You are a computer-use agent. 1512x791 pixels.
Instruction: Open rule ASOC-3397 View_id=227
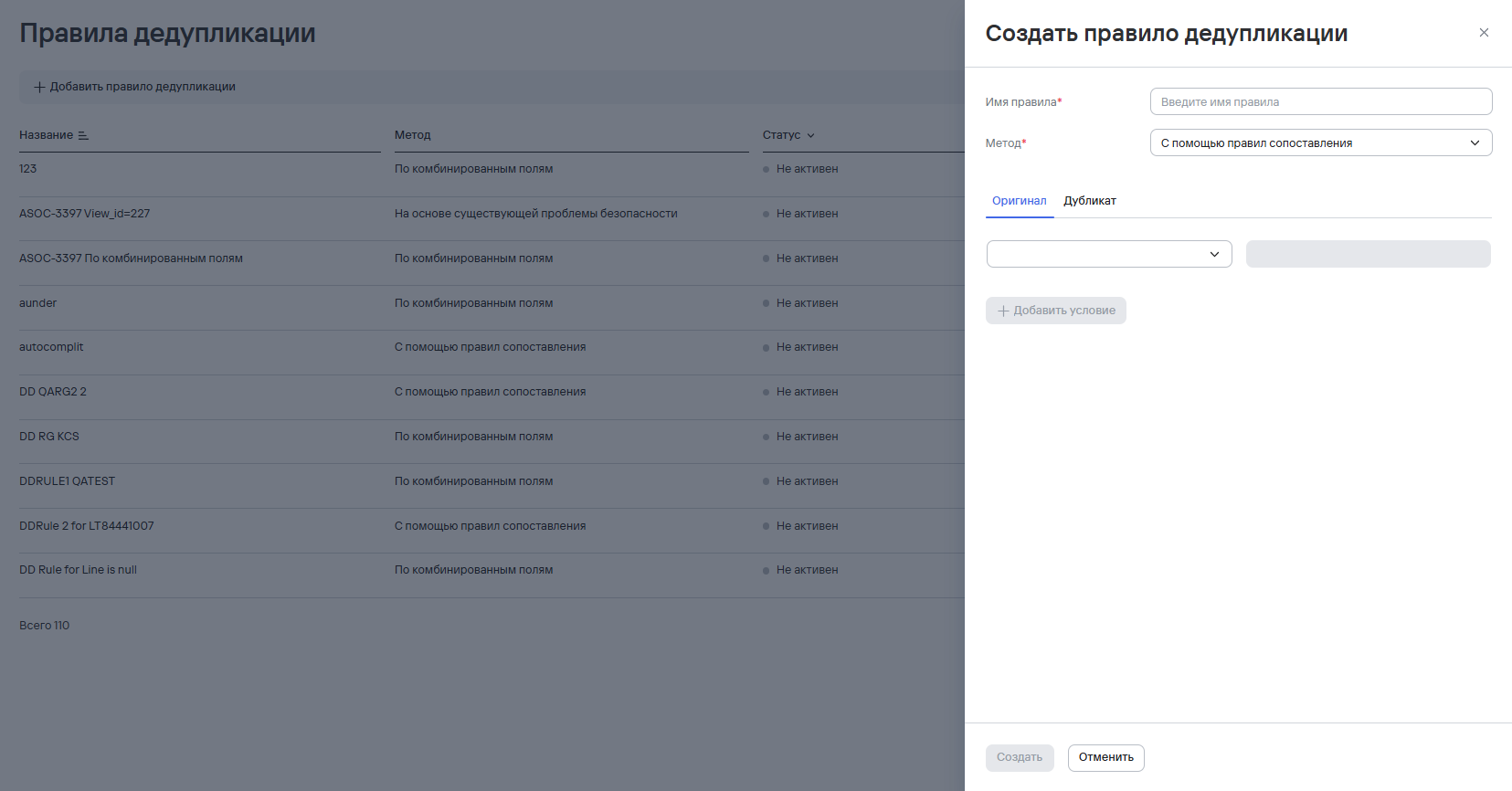click(x=84, y=214)
